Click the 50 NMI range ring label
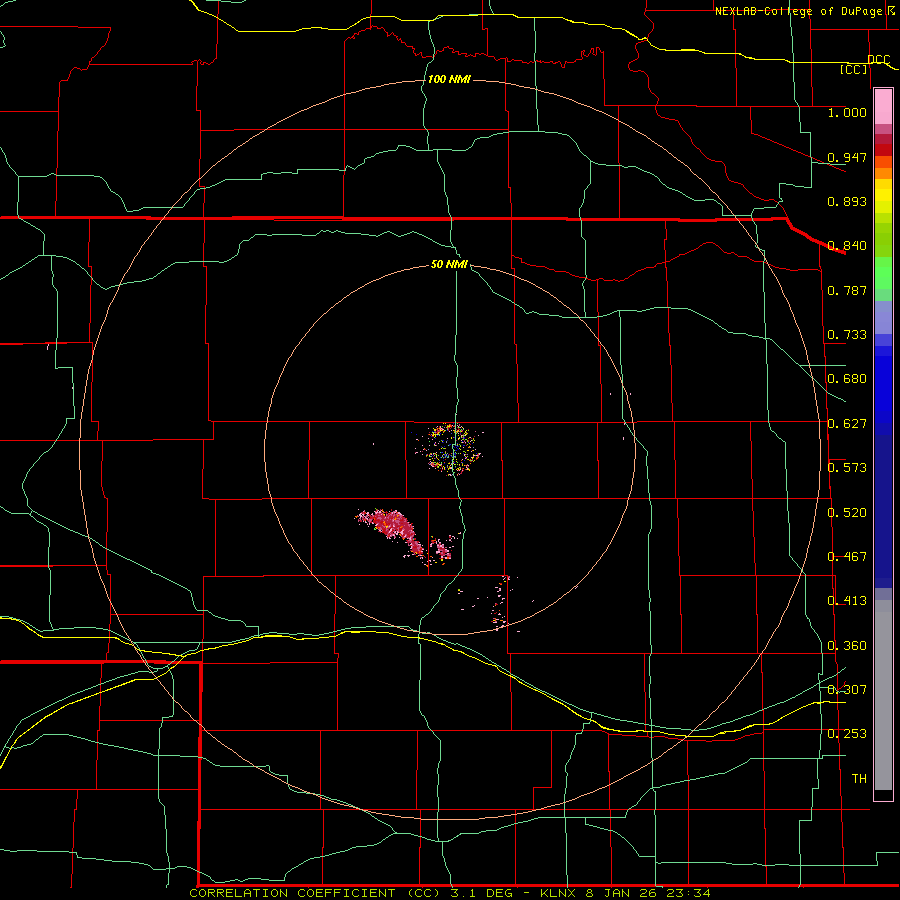Image resolution: width=900 pixels, height=900 pixels. click(x=449, y=265)
